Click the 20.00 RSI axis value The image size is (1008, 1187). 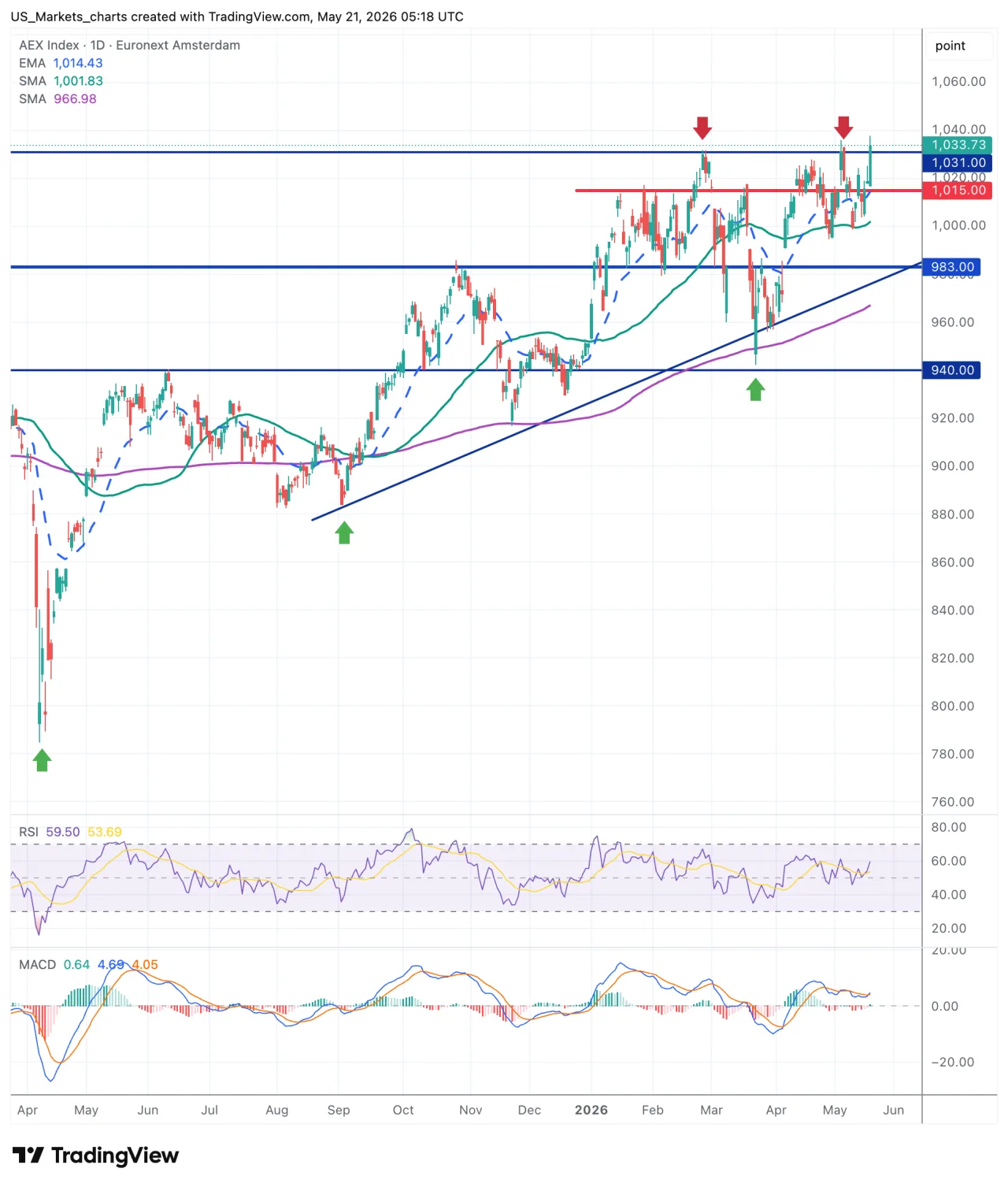[x=949, y=929]
